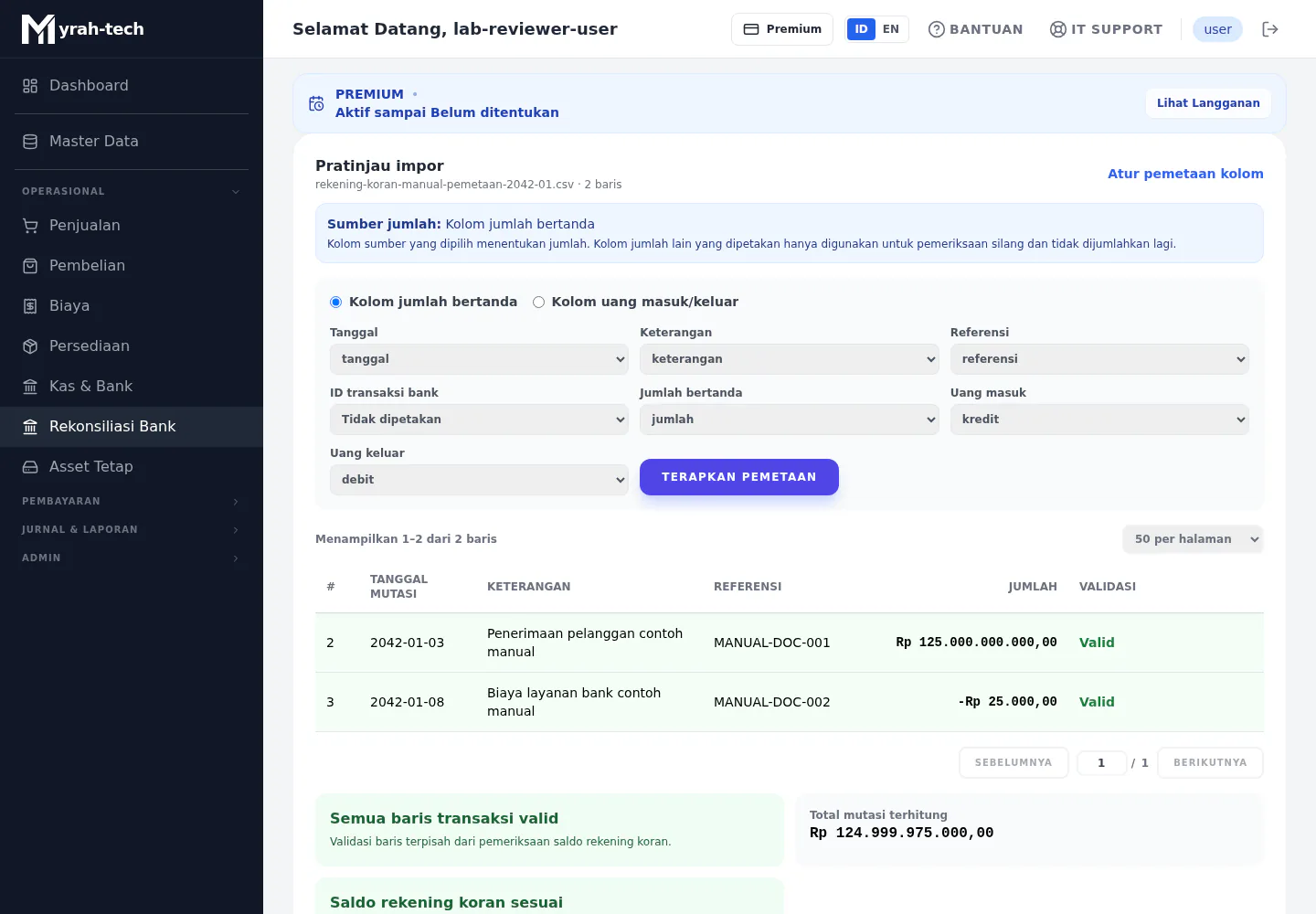Click the user profile badge
Viewport: 1316px width, 914px height.
coord(1217,29)
